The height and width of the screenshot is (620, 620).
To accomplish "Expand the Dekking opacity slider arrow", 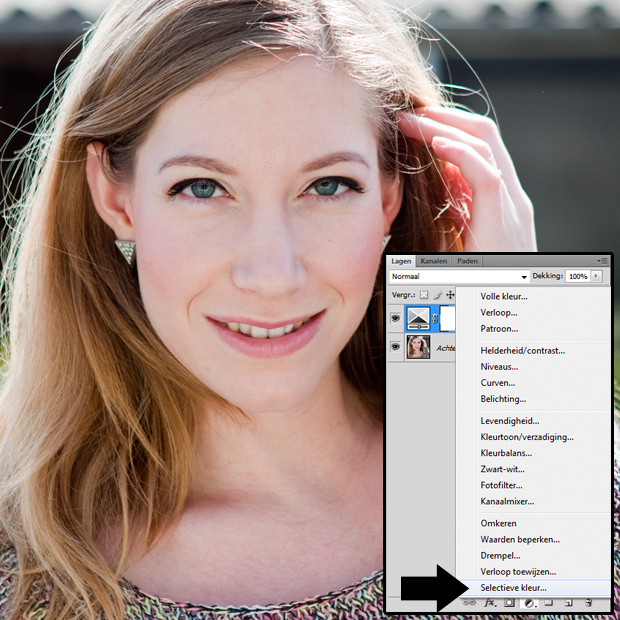I will [597, 276].
